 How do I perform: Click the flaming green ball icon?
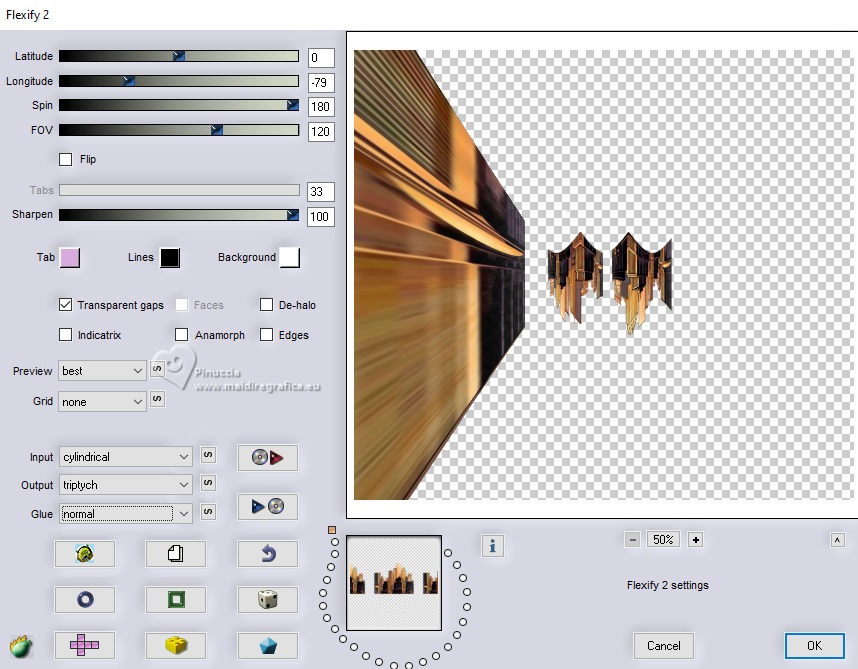point(21,647)
